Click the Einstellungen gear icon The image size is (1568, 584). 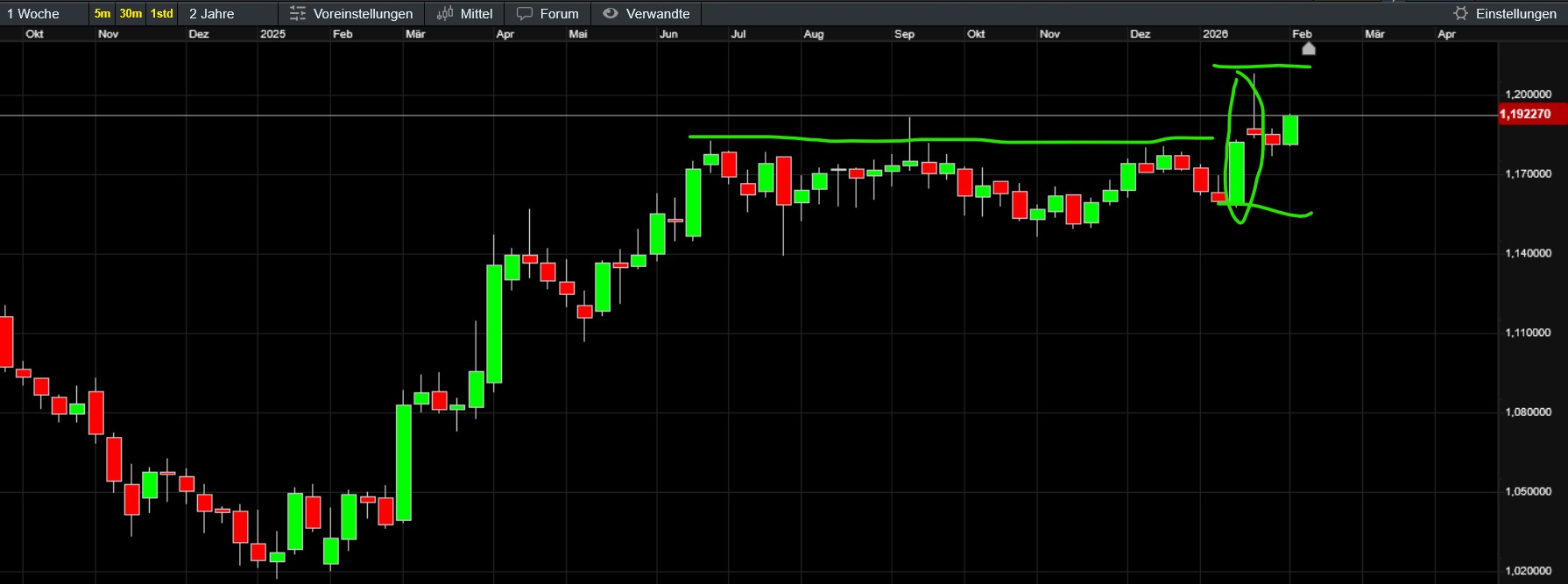pos(1460,14)
